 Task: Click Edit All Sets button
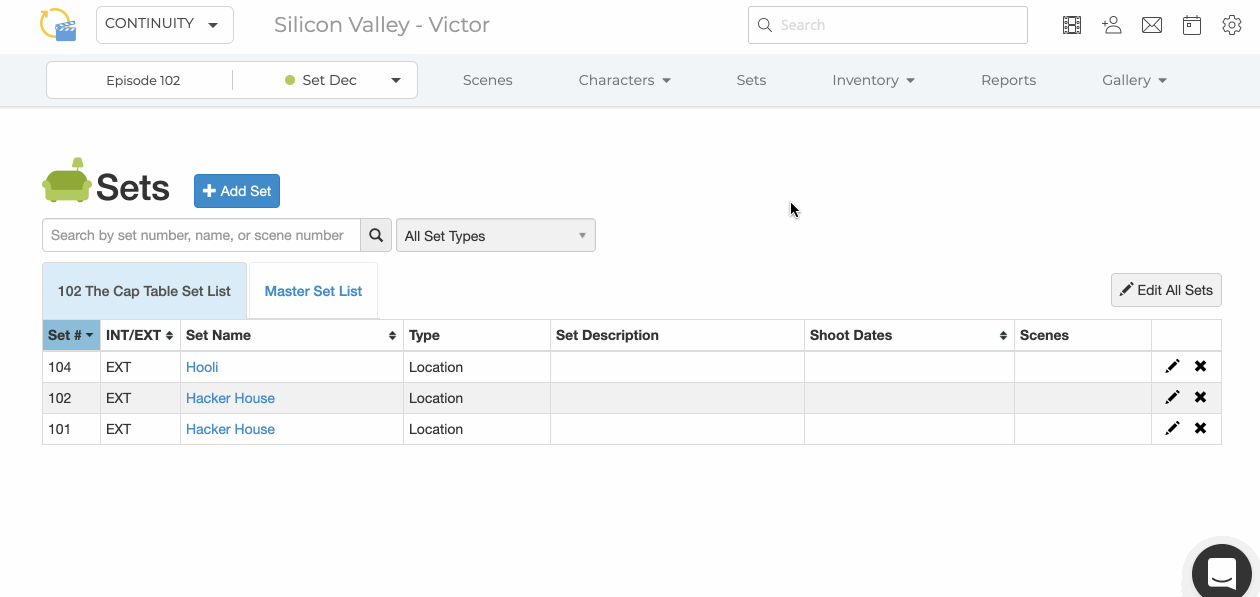1166,290
